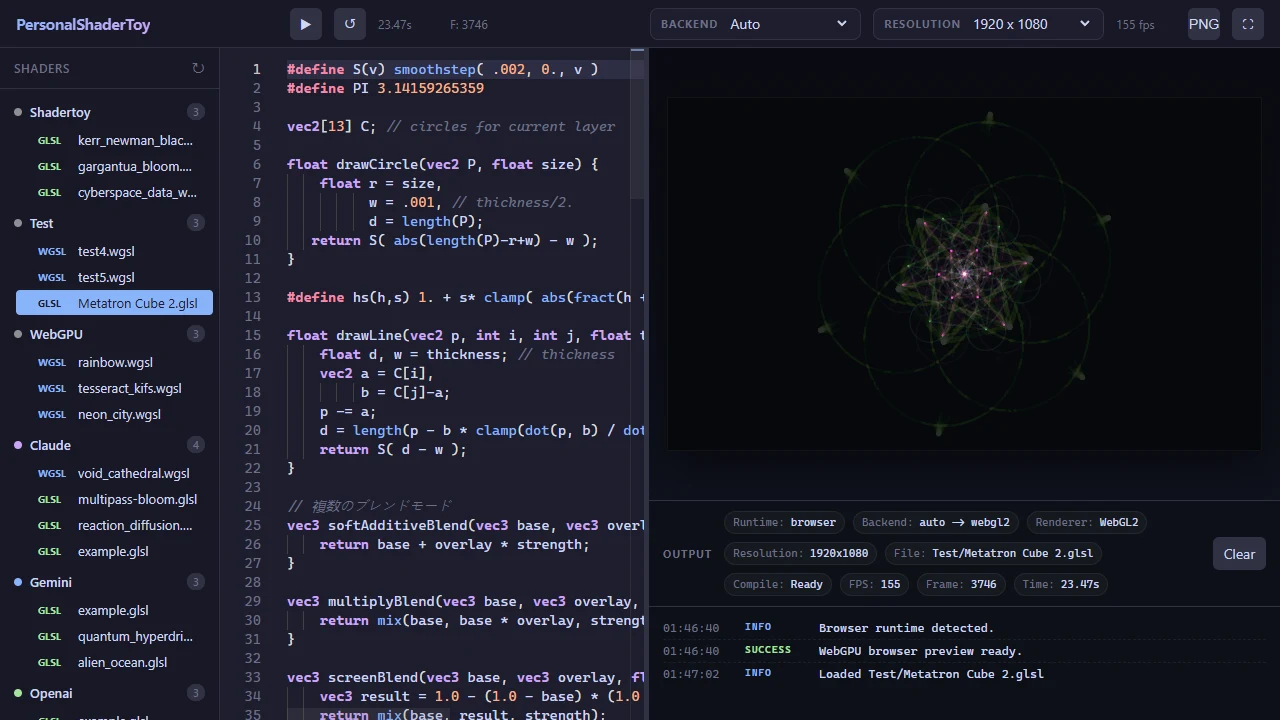Click 'Browser runtime detected.' log message
Viewport: 1280px width, 720px height.
click(x=906, y=628)
